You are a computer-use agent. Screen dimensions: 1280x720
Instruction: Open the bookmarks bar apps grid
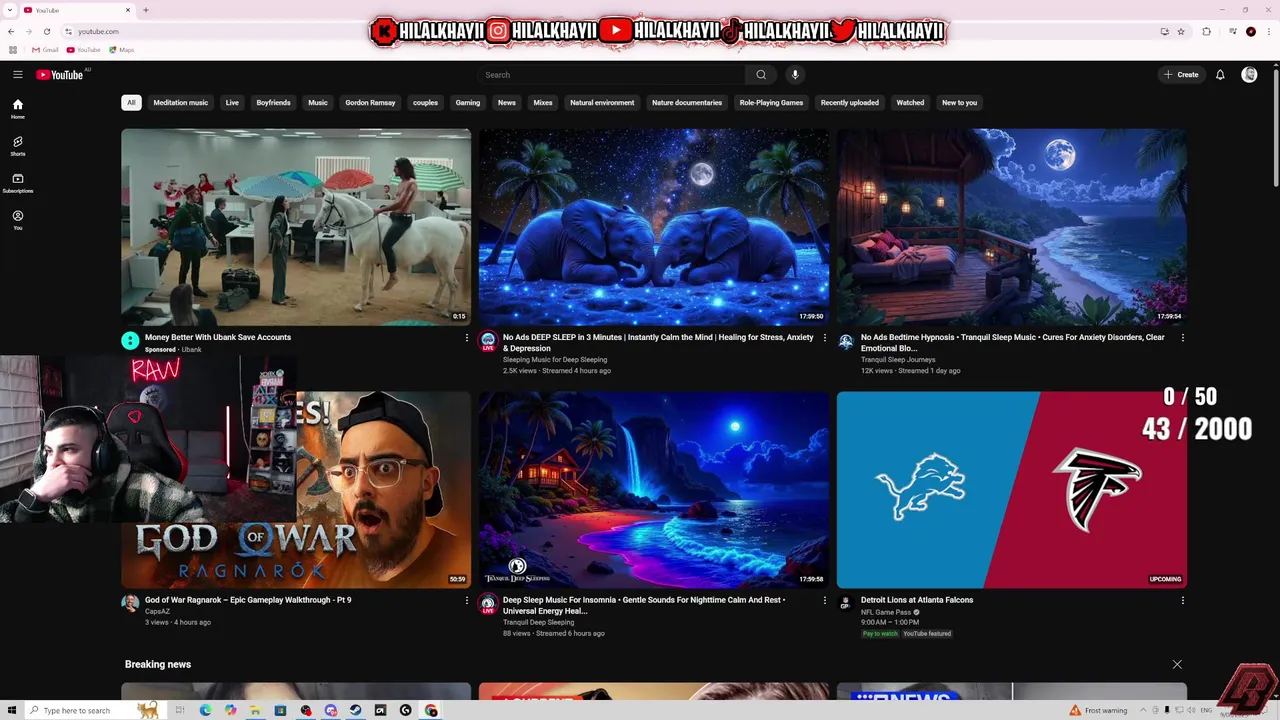pyautogui.click(x=12, y=50)
